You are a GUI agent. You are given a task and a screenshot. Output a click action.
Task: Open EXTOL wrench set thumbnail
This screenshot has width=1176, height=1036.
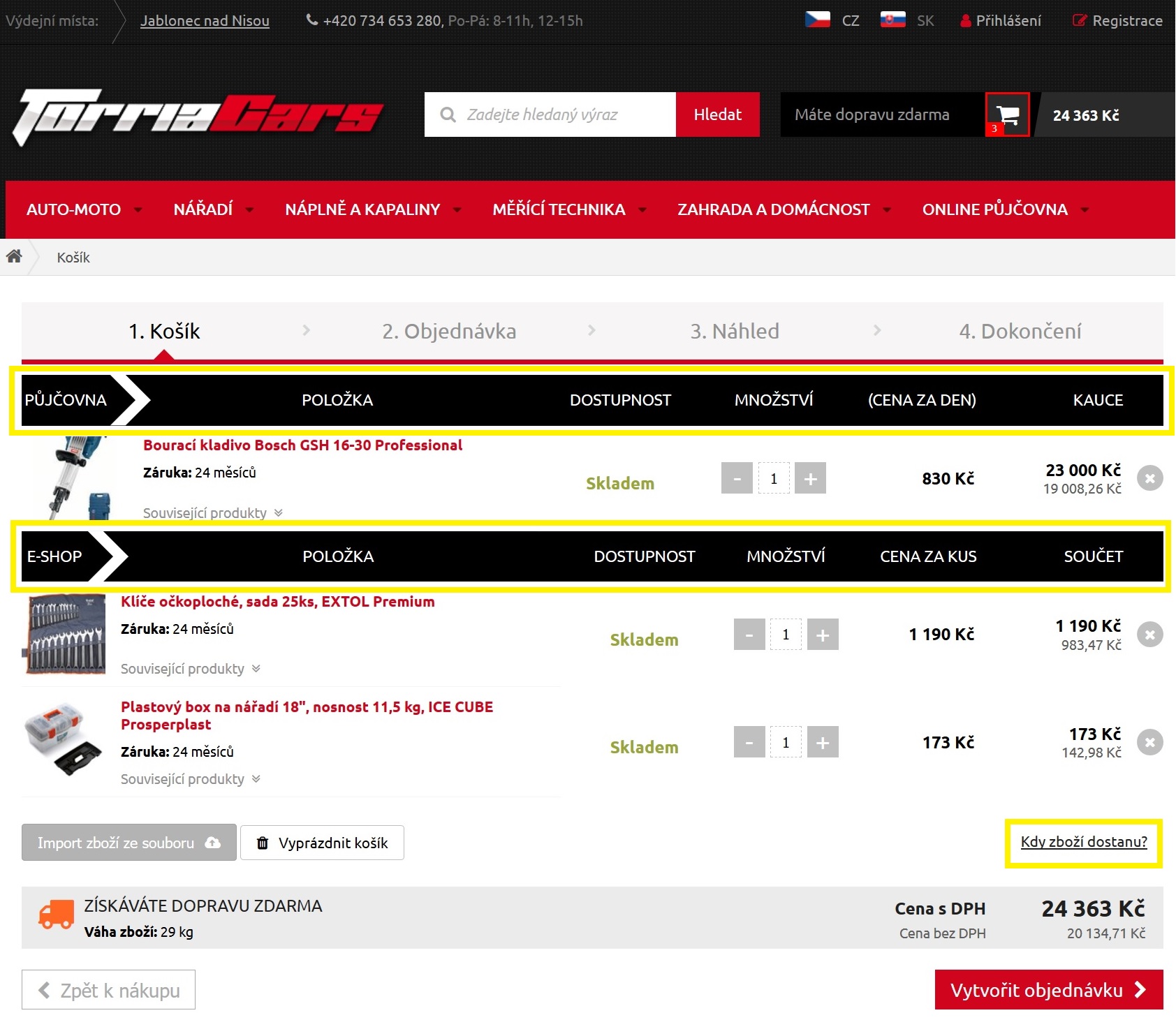point(65,635)
